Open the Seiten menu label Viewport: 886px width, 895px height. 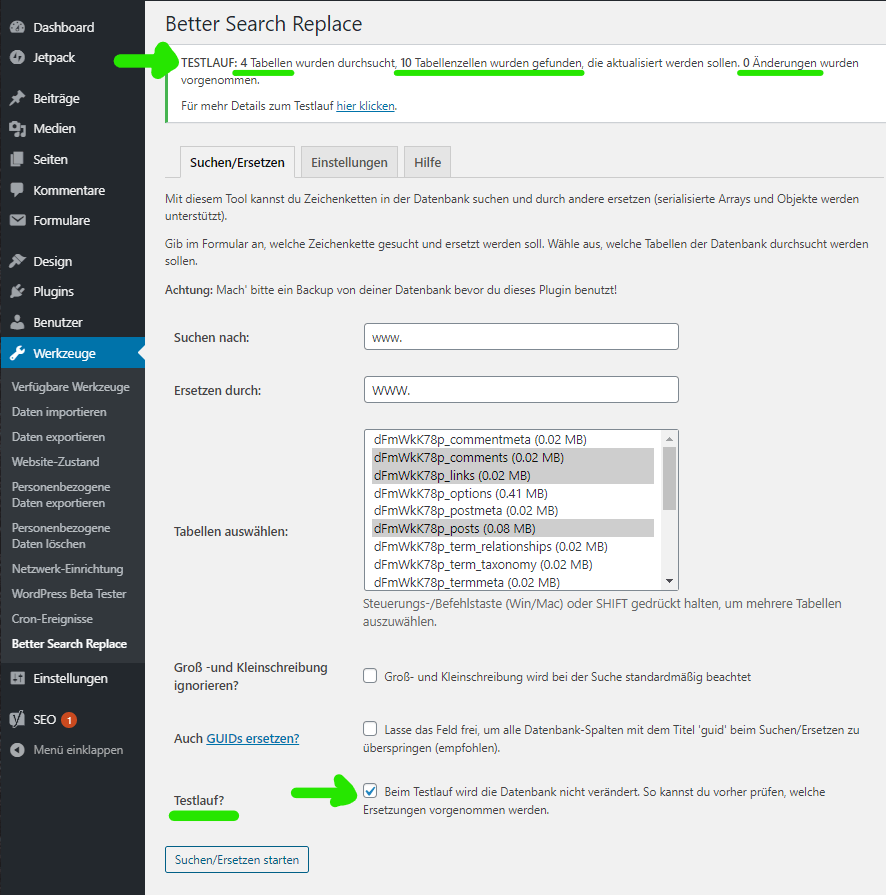coord(50,159)
